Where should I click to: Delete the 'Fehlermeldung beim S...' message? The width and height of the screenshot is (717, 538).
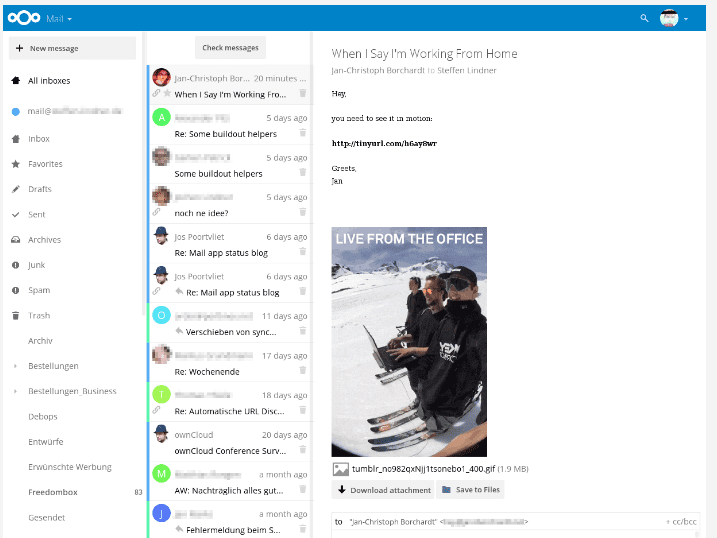pyautogui.click(x=303, y=529)
